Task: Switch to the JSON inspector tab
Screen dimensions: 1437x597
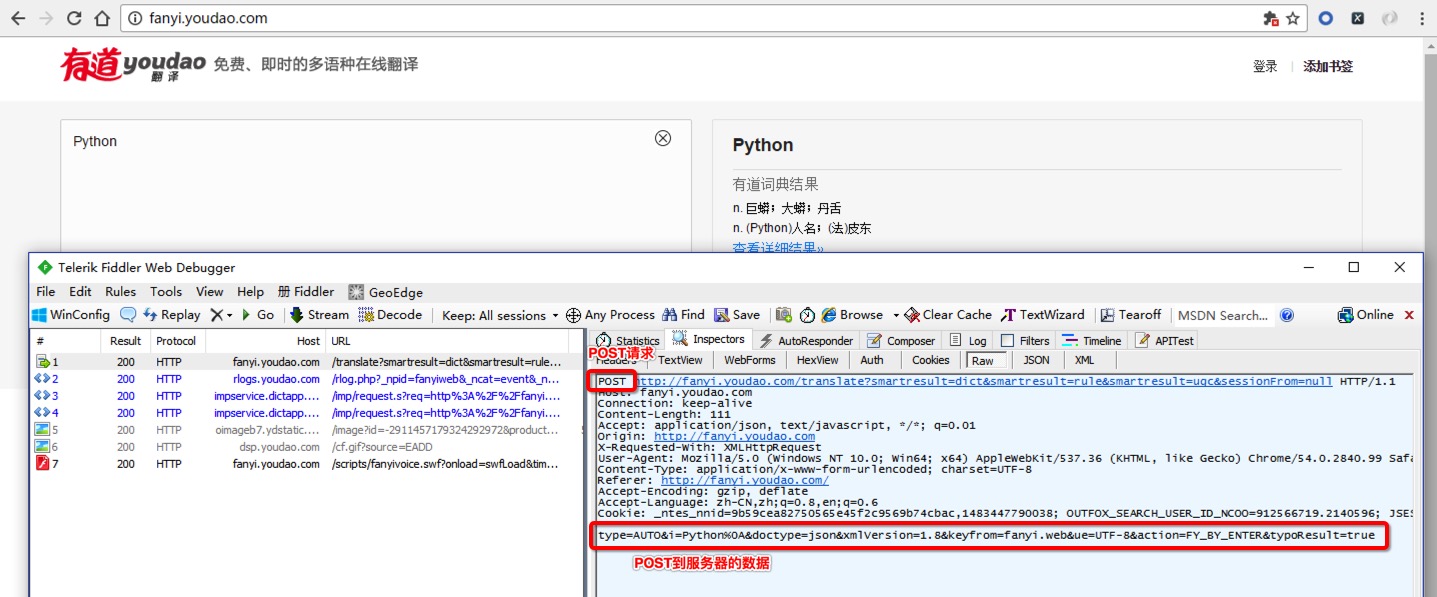Action: click(x=1035, y=360)
